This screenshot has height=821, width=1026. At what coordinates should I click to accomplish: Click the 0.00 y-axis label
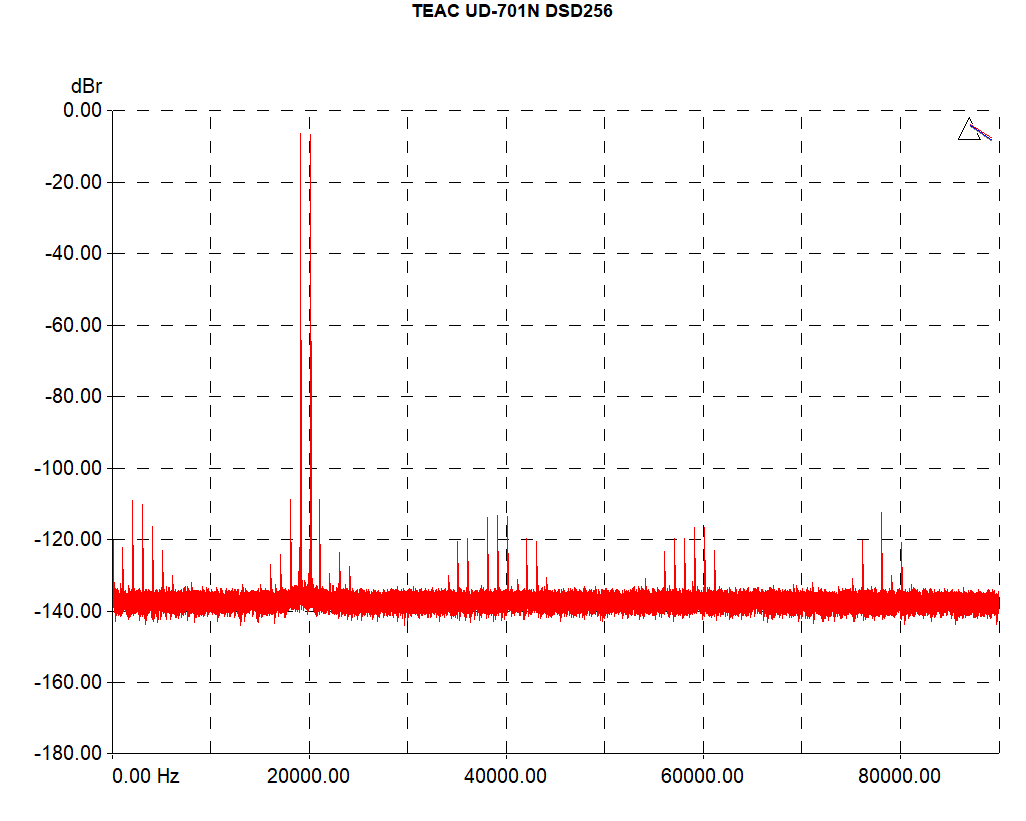coord(82,110)
